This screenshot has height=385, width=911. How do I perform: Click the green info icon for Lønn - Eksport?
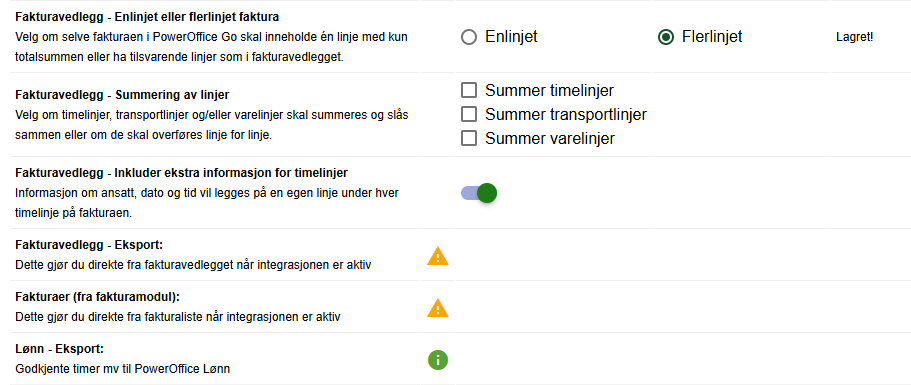438,360
